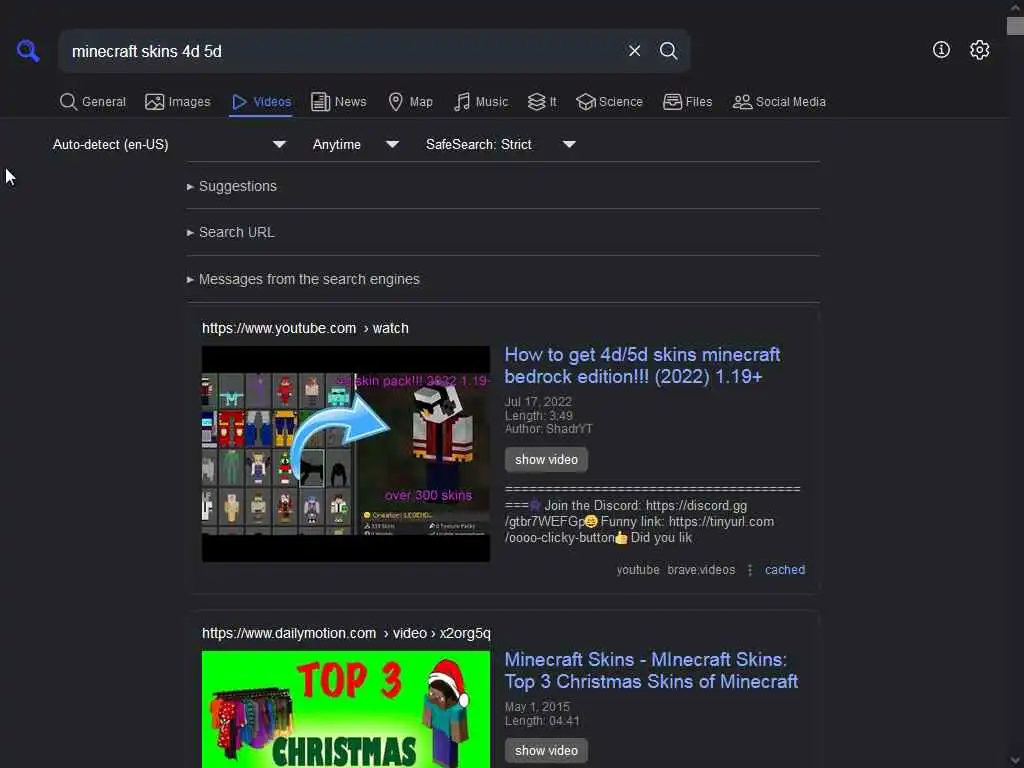Open the SafeSearch: Strict dropdown

tap(501, 144)
